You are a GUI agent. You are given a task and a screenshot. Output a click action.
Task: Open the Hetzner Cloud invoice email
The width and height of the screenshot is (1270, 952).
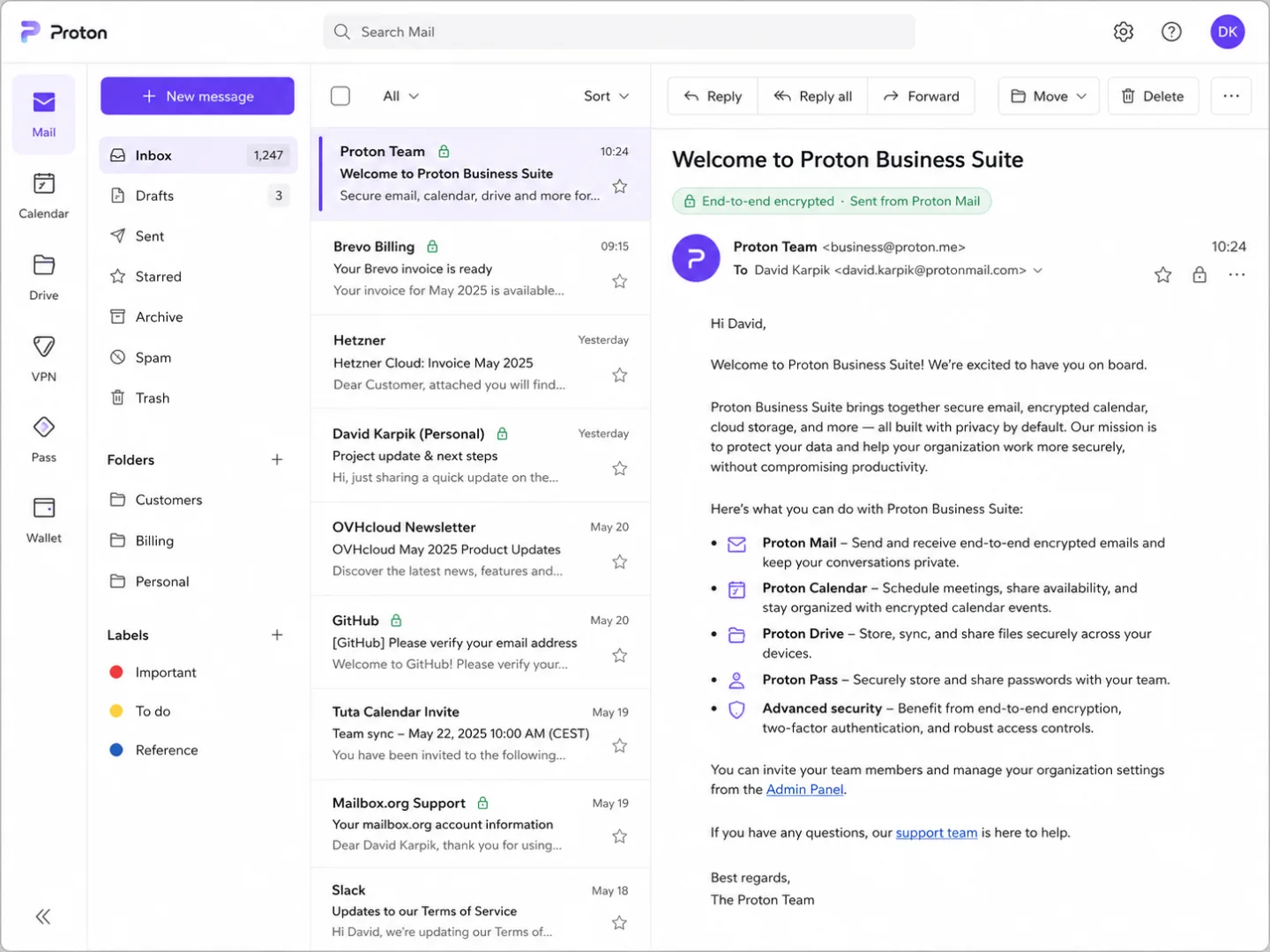point(481,362)
